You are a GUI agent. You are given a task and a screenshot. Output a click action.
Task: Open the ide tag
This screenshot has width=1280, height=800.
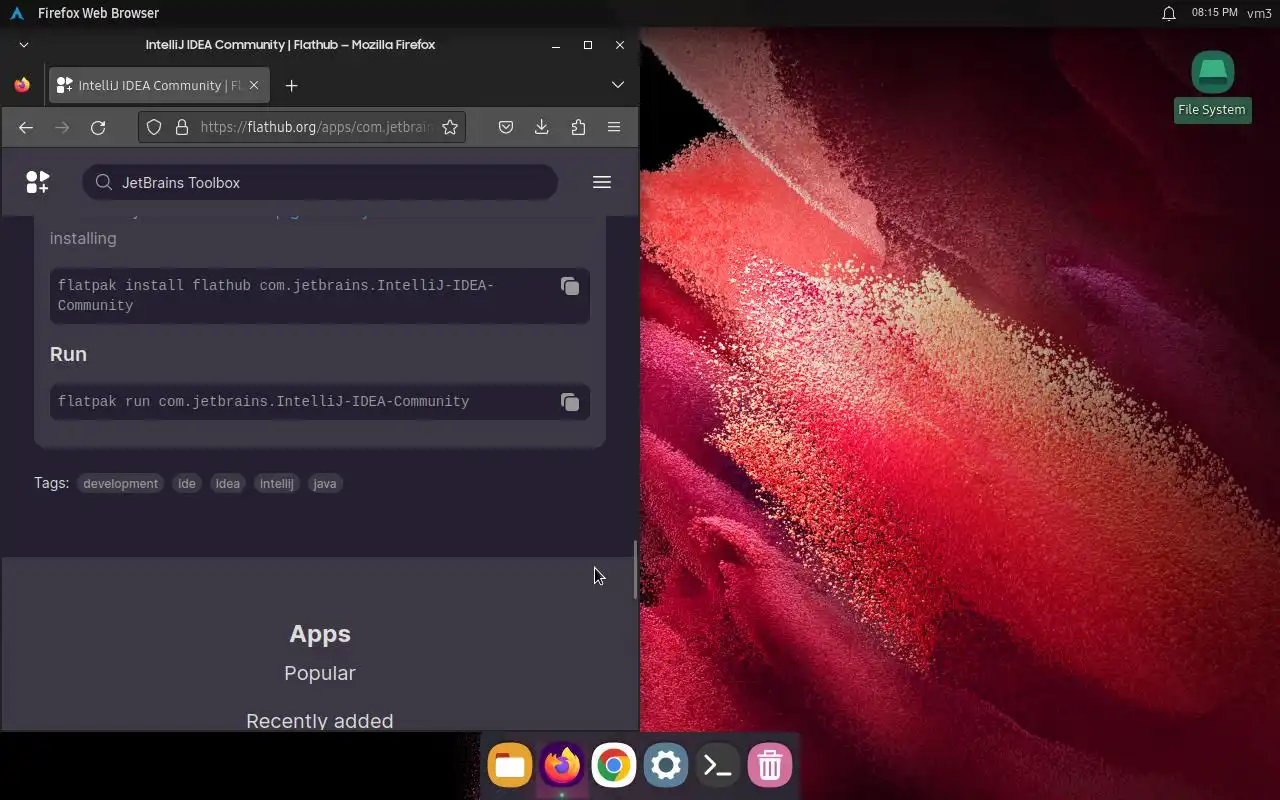coord(187,483)
